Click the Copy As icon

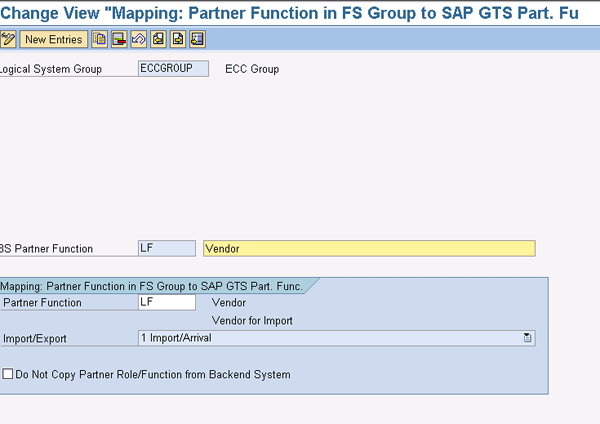[99, 39]
